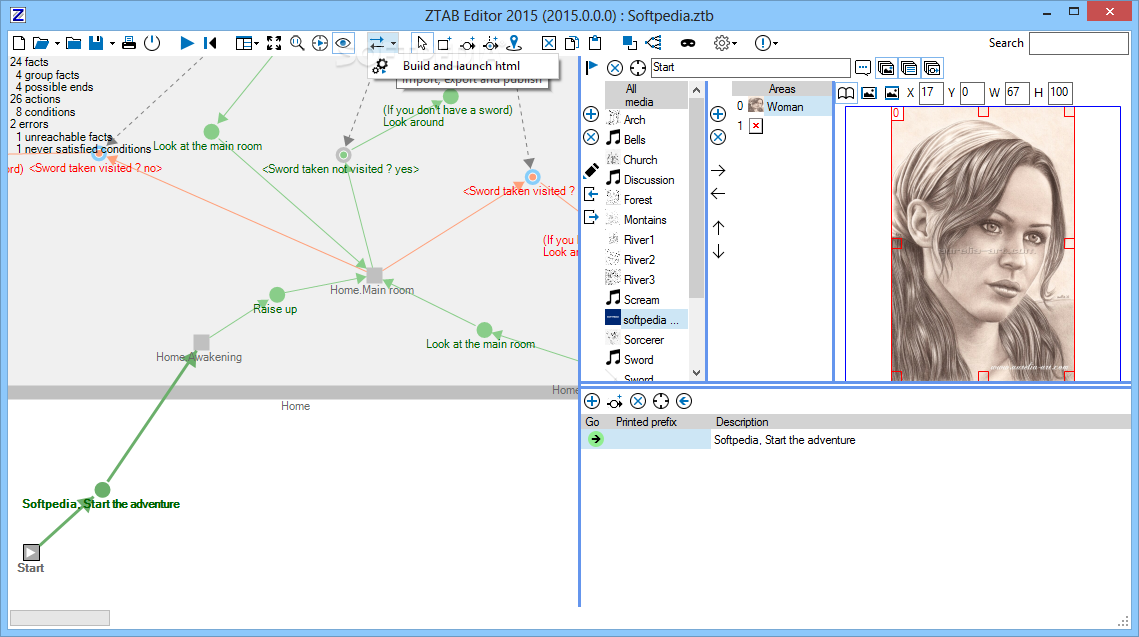
Task: Click the magnifier zoom icon
Action: 296,44
